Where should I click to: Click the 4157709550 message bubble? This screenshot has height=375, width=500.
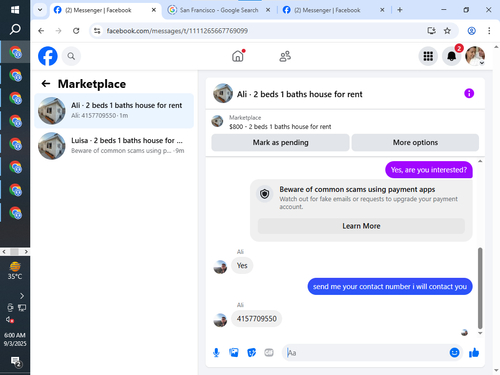(x=256, y=319)
